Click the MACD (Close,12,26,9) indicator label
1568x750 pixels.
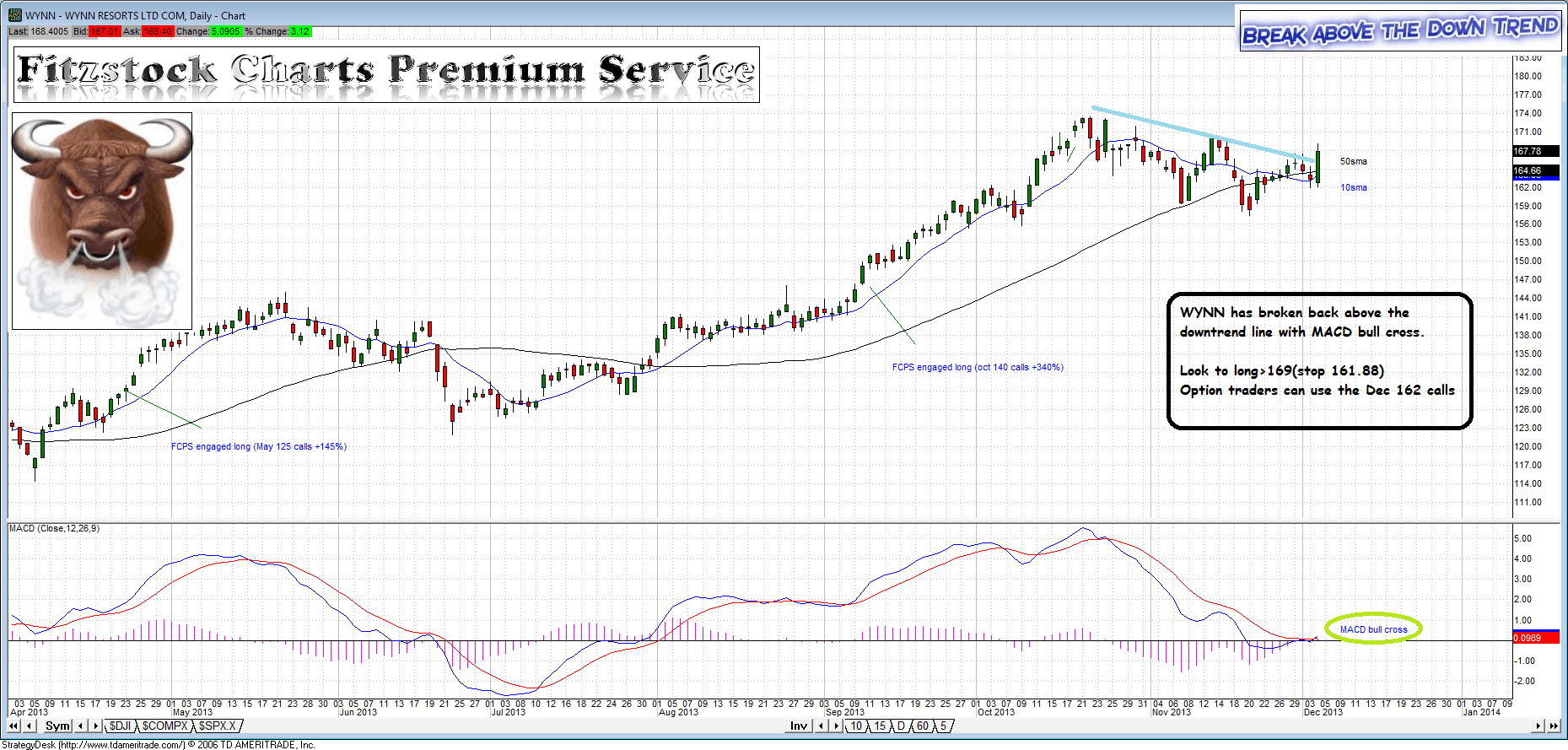(x=54, y=528)
